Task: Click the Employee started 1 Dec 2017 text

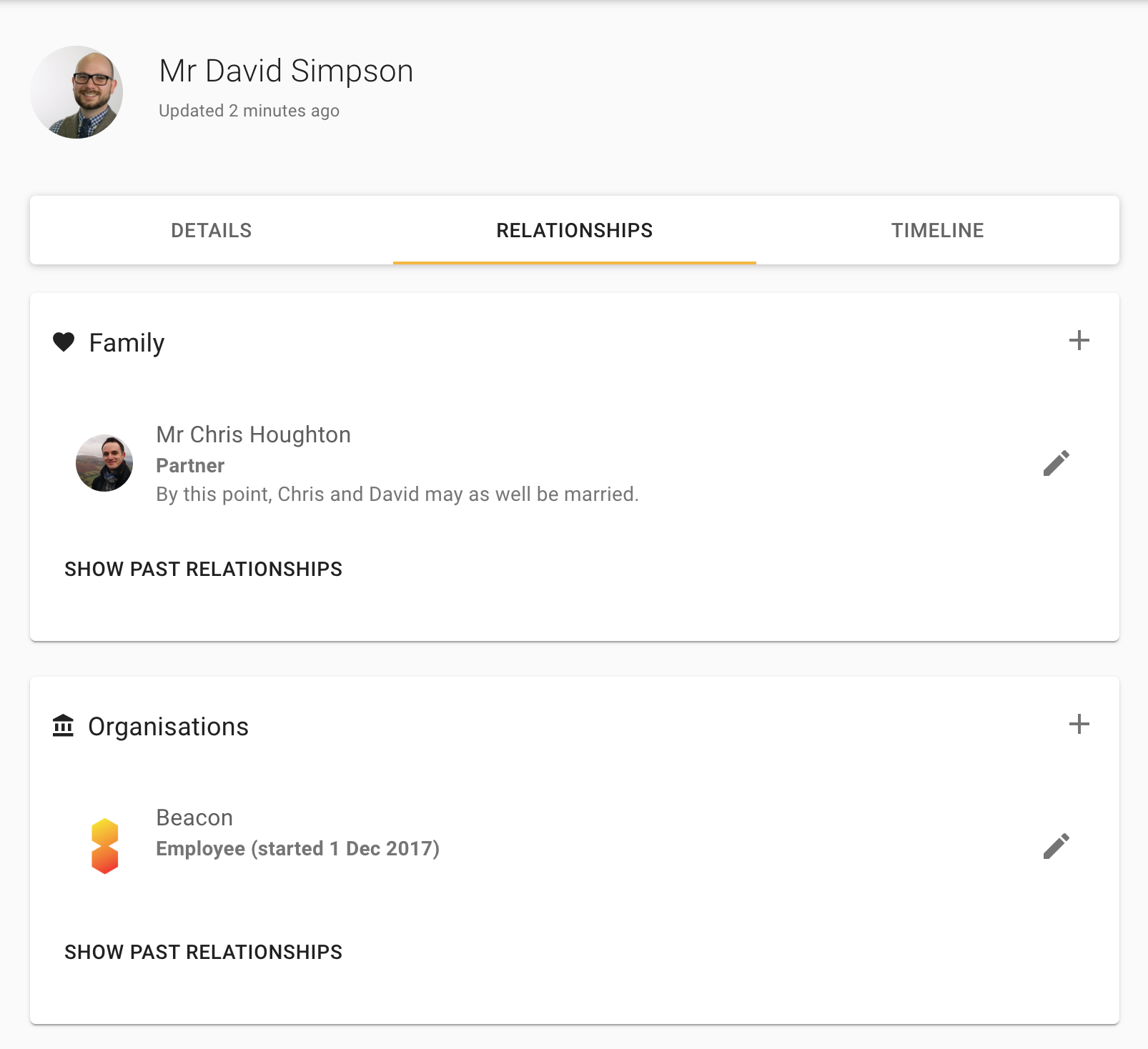Action: [x=297, y=849]
